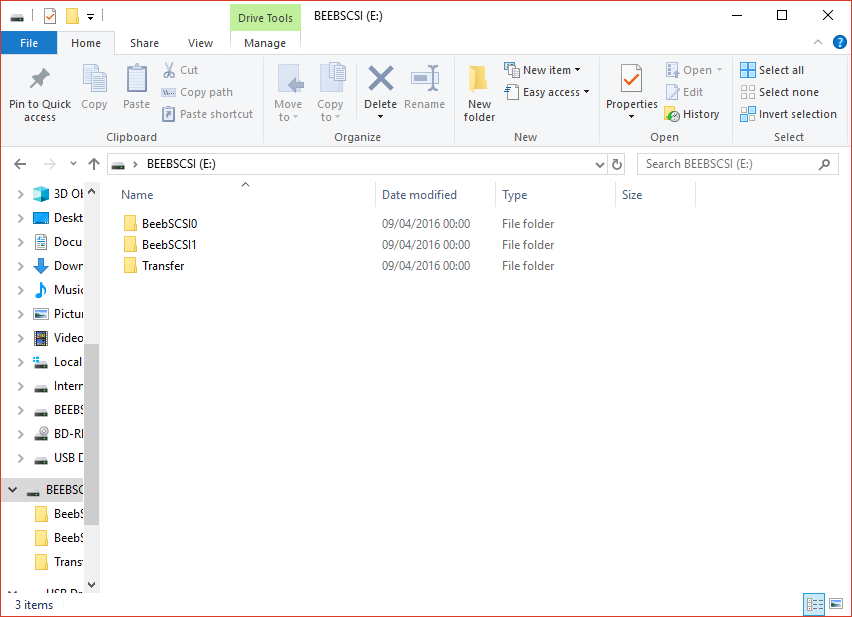
Task: Click navigation pane scroll down arrow
Action: pos(91,584)
